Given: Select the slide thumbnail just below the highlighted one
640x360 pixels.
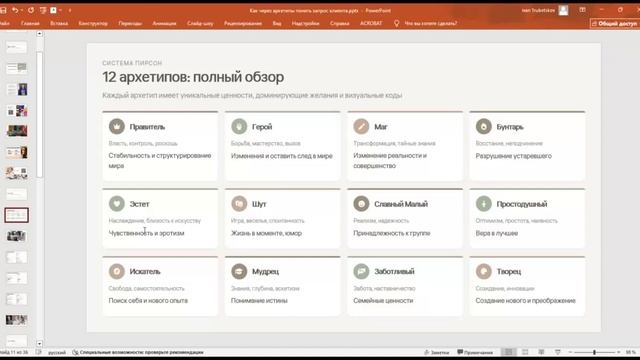Looking at the screenshot, I should click(x=17, y=236).
